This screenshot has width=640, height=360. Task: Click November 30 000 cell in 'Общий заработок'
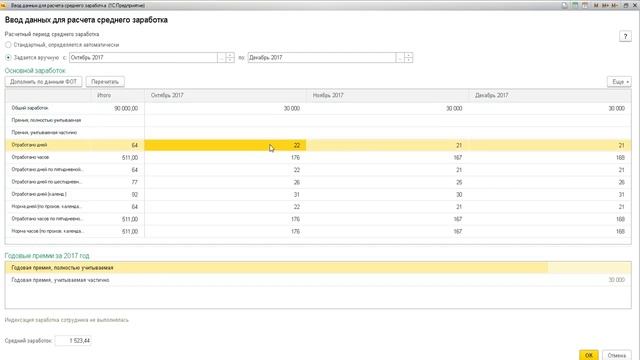[x=454, y=109]
